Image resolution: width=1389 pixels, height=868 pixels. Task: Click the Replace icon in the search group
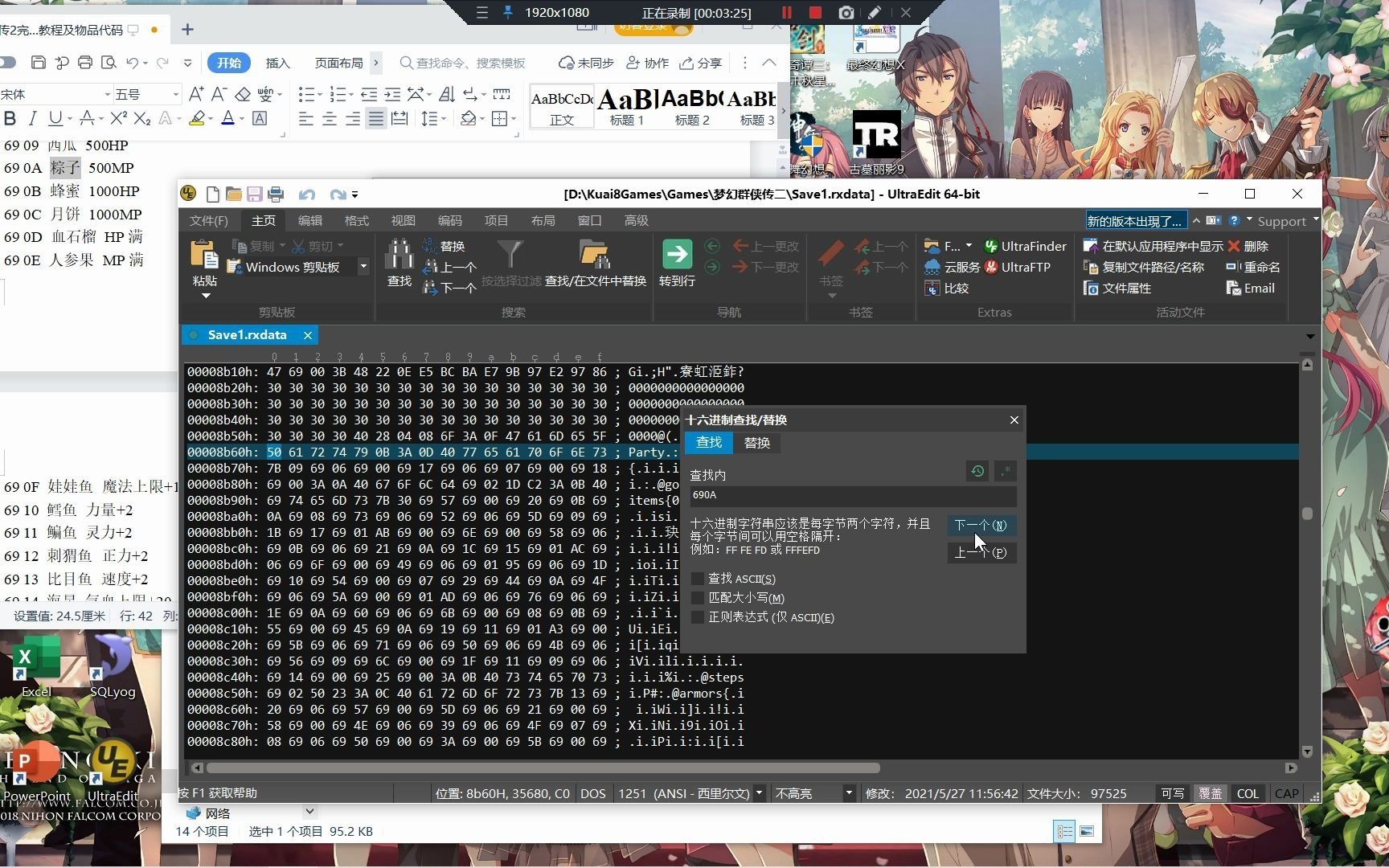[430, 246]
